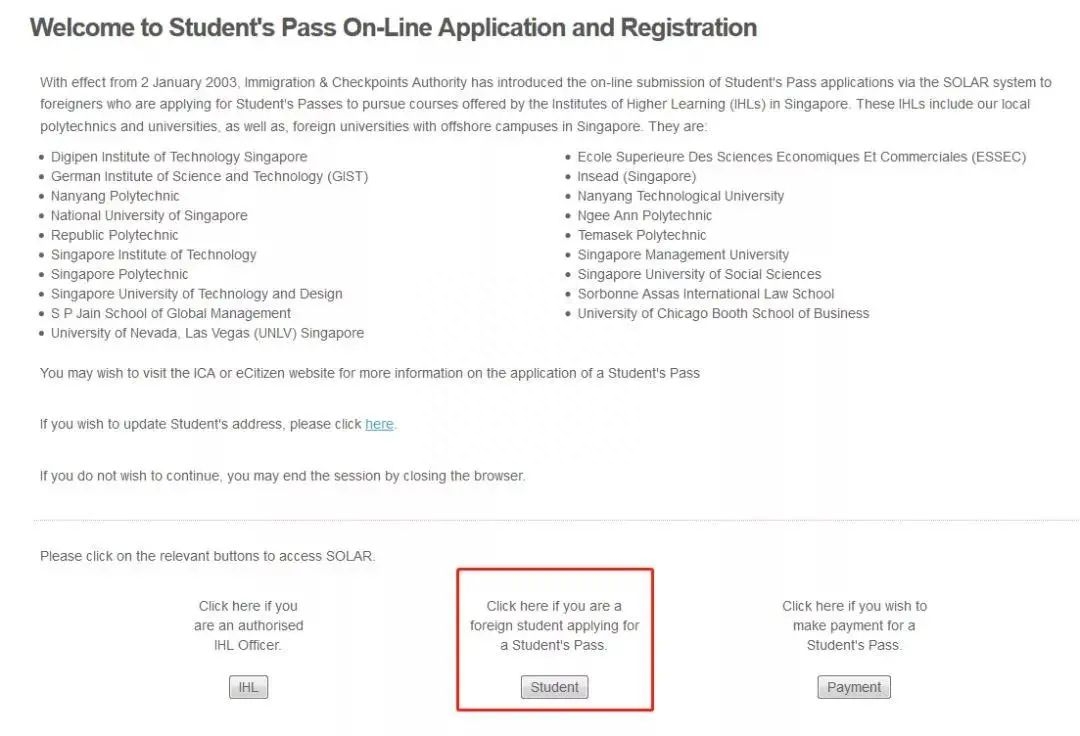The image size is (1080, 736).
Task: Select University of Nevada, Las Vegas entry
Action: [x=207, y=333]
